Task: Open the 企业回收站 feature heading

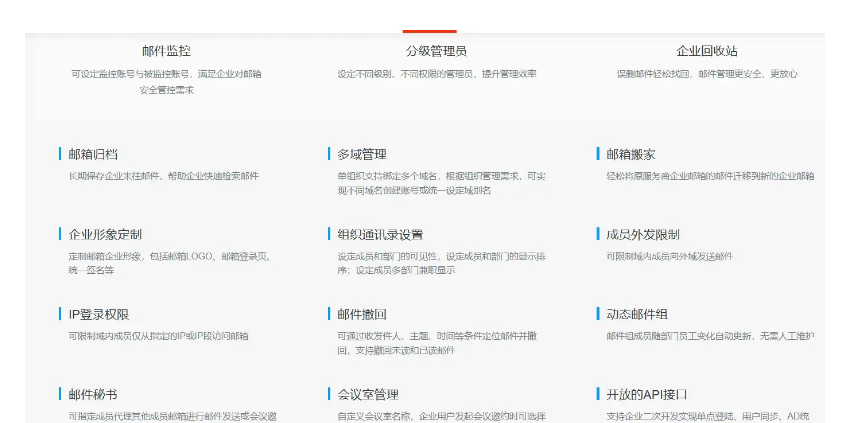Action: [x=706, y=51]
